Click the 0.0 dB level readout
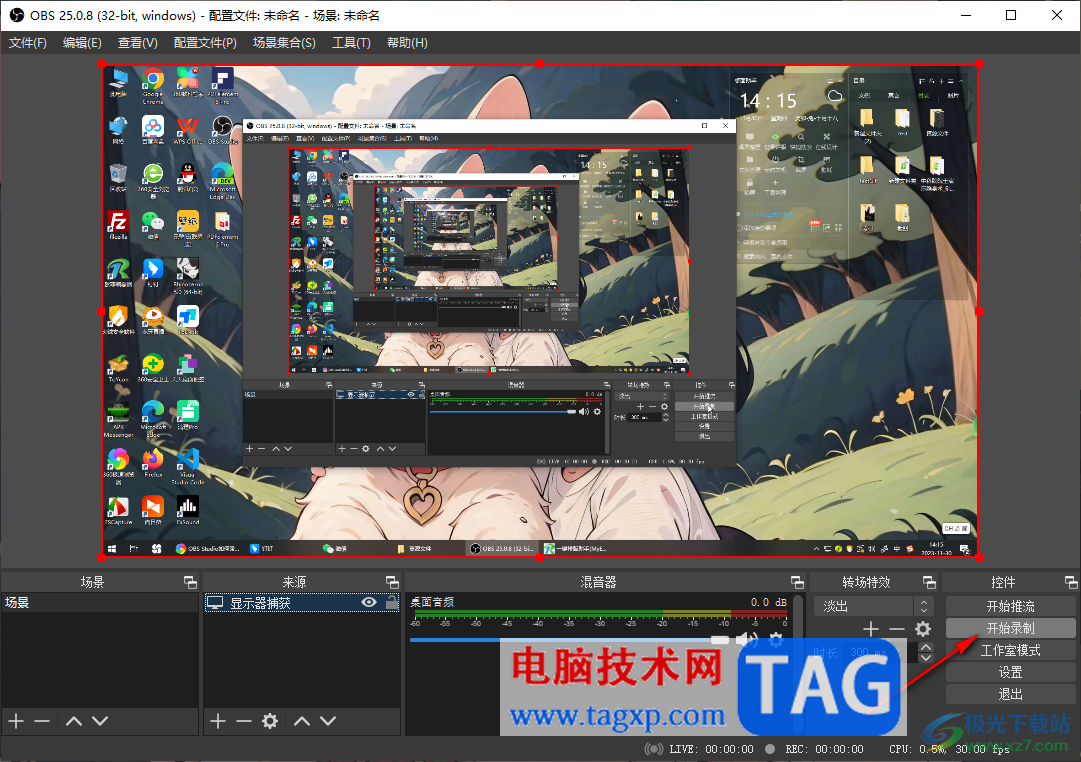1081x762 pixels. [769, 602]
